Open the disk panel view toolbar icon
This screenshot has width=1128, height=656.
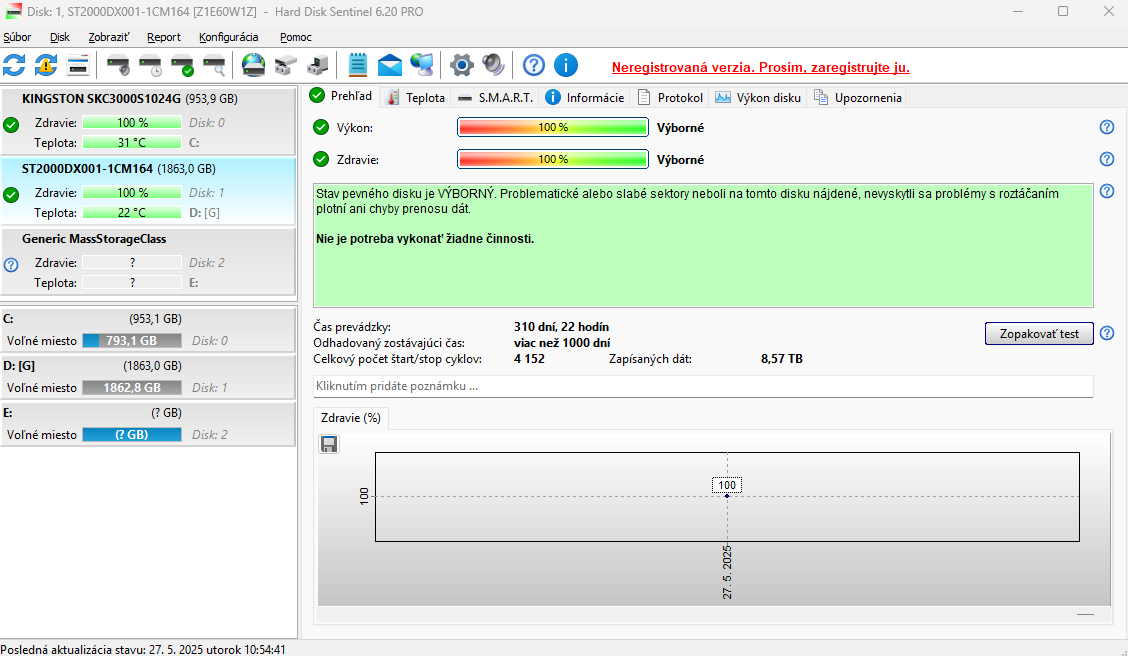coord(78,65)
